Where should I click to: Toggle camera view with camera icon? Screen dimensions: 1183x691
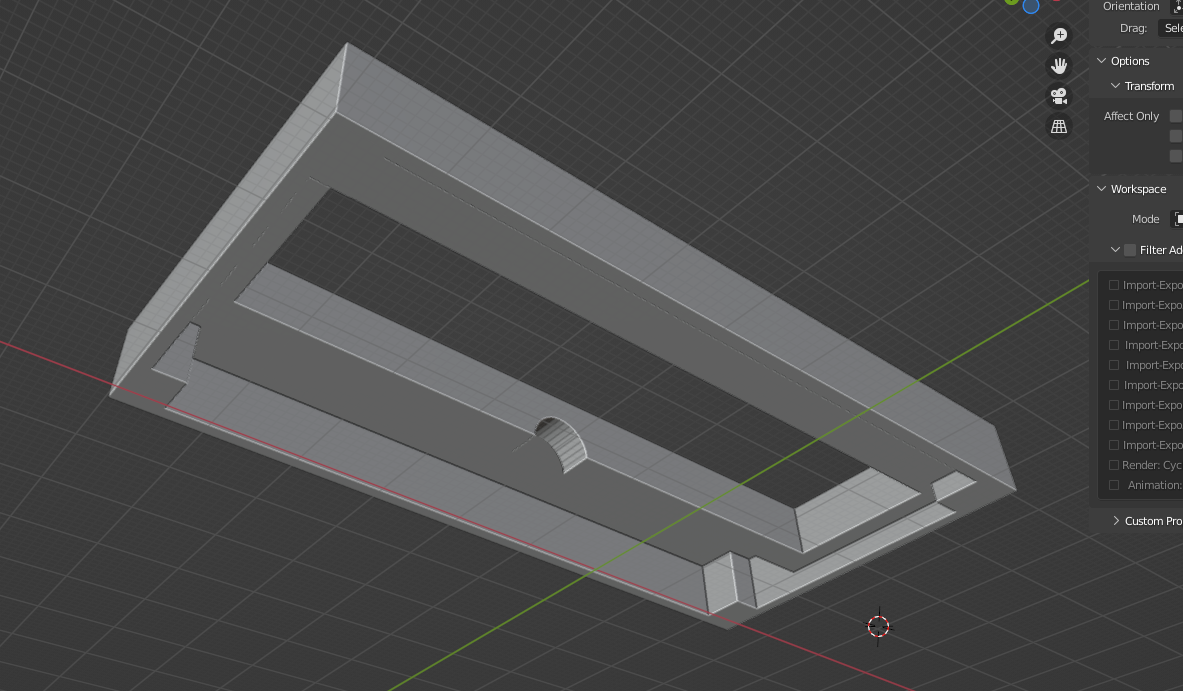pos(1059,97)
